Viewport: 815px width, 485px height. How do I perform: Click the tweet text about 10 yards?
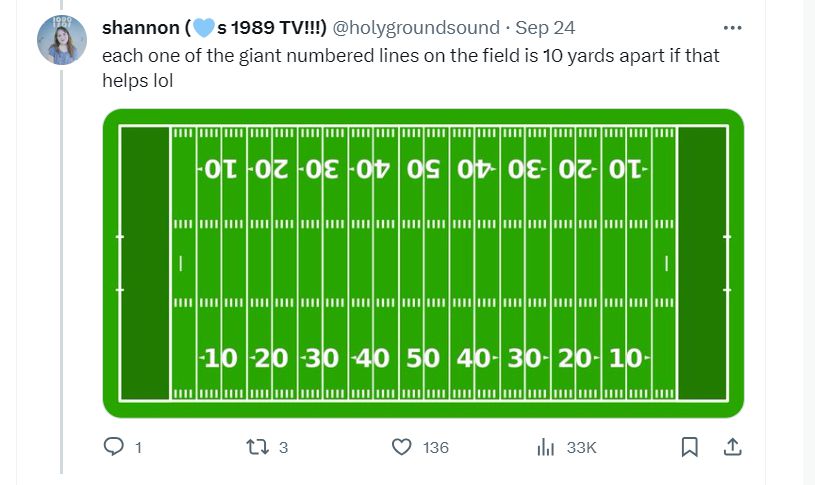(411, 68)
